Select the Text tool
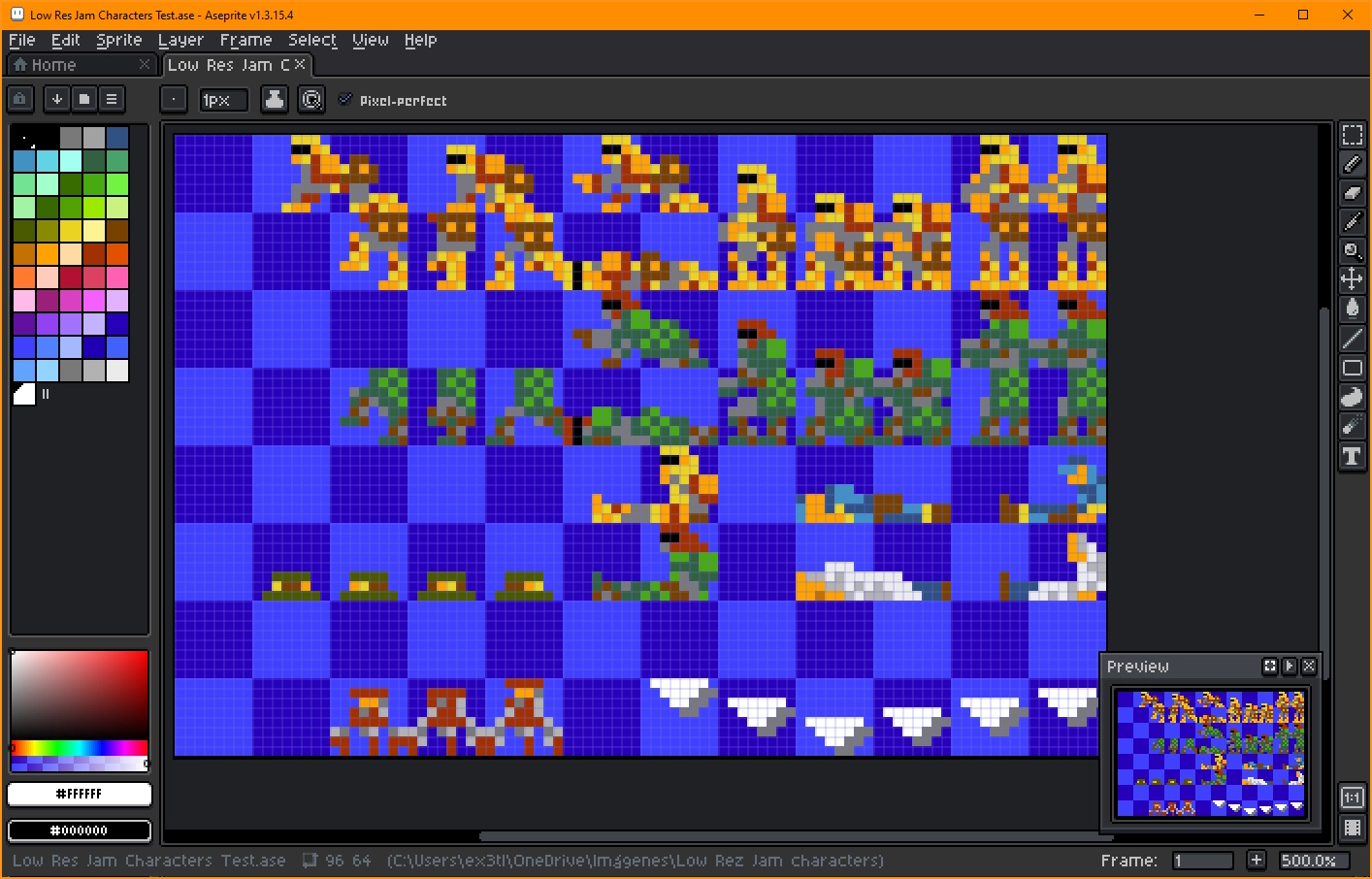Viewport: 1372px width, 879px height. pos(1352,456)
